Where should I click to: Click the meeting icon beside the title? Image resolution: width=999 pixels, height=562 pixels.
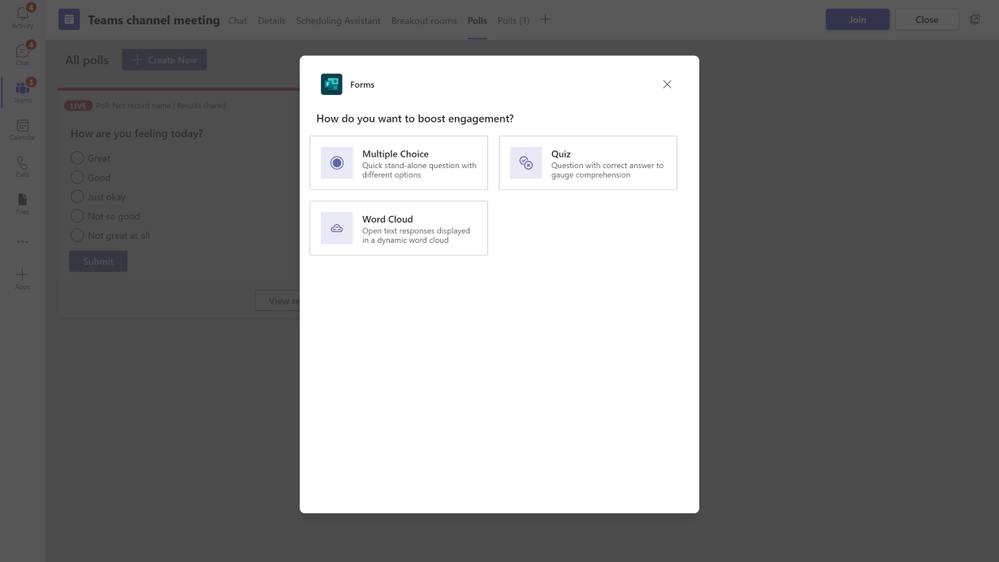point(69,20)
